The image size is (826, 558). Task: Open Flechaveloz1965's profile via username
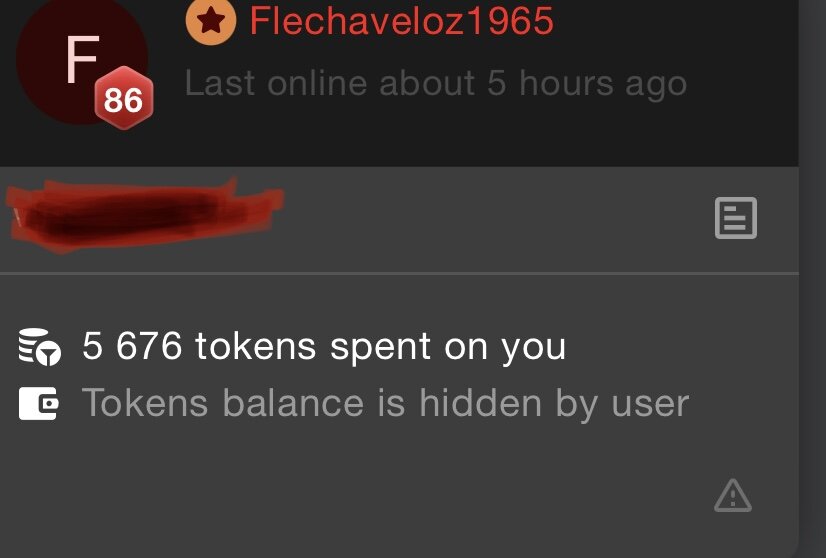click(x=401, y=21)
